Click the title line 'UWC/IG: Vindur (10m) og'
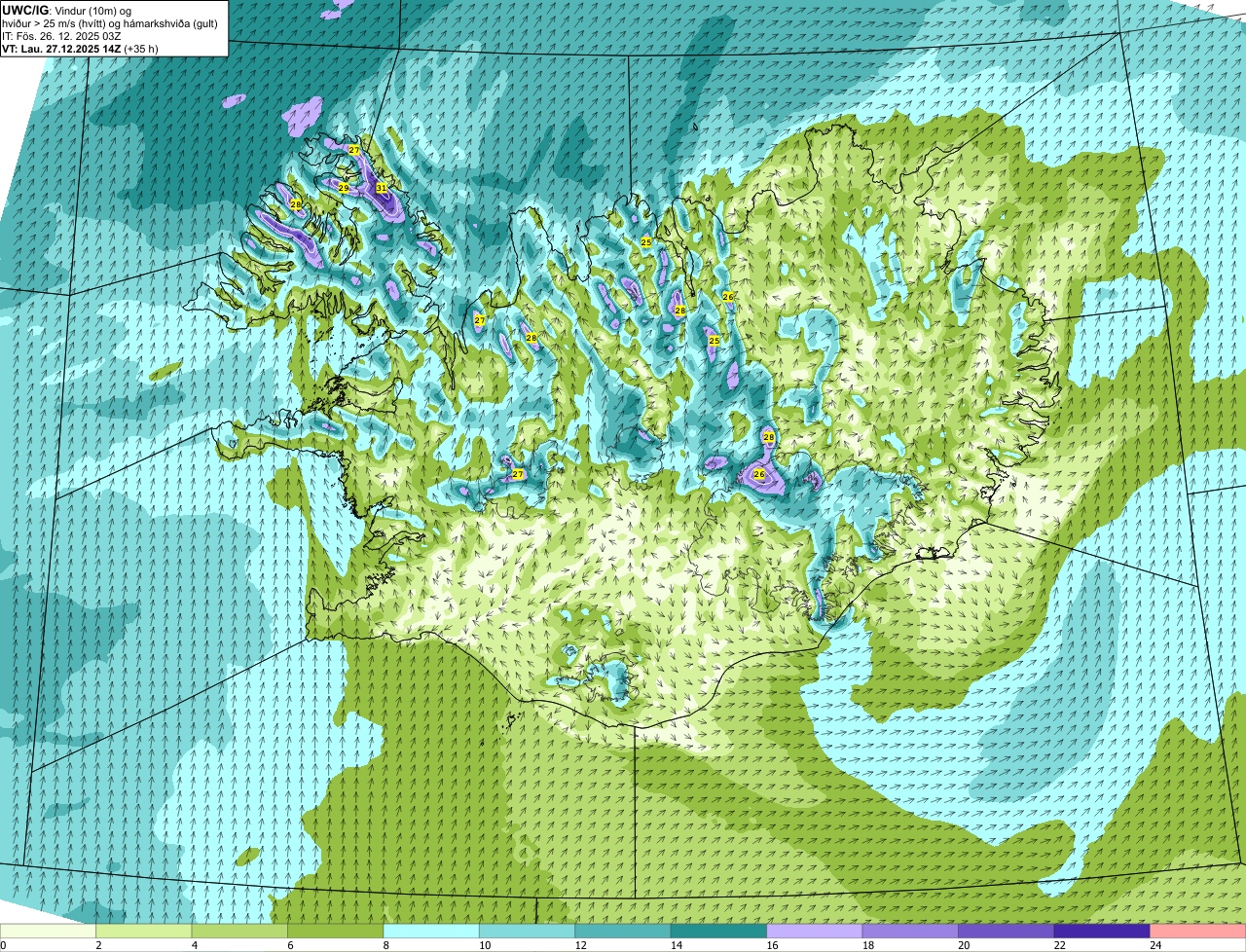The width and height of the screenshot is (1246, 952). [66, 11]
